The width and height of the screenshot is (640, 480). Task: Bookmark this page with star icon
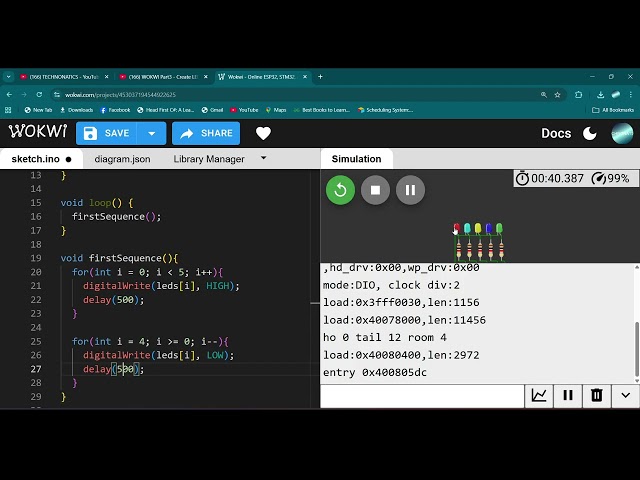coord(557,95)
